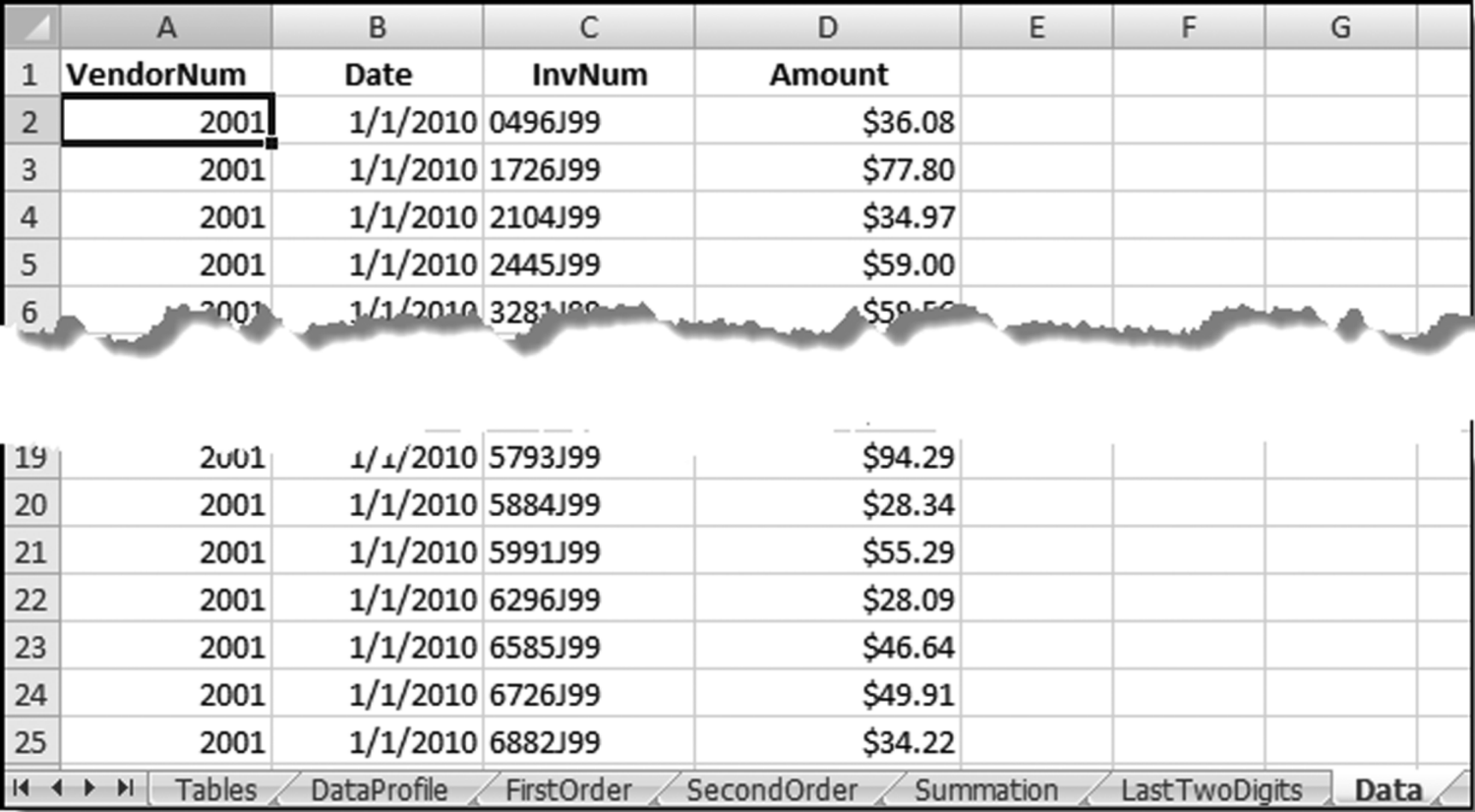Click the $55.29 amount cell
Screen dimensions: 1475x812
(828, 551)
